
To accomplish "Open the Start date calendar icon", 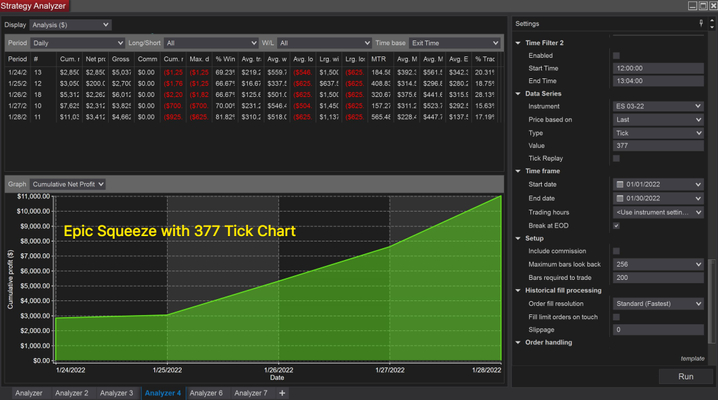I will coord(620,184).
